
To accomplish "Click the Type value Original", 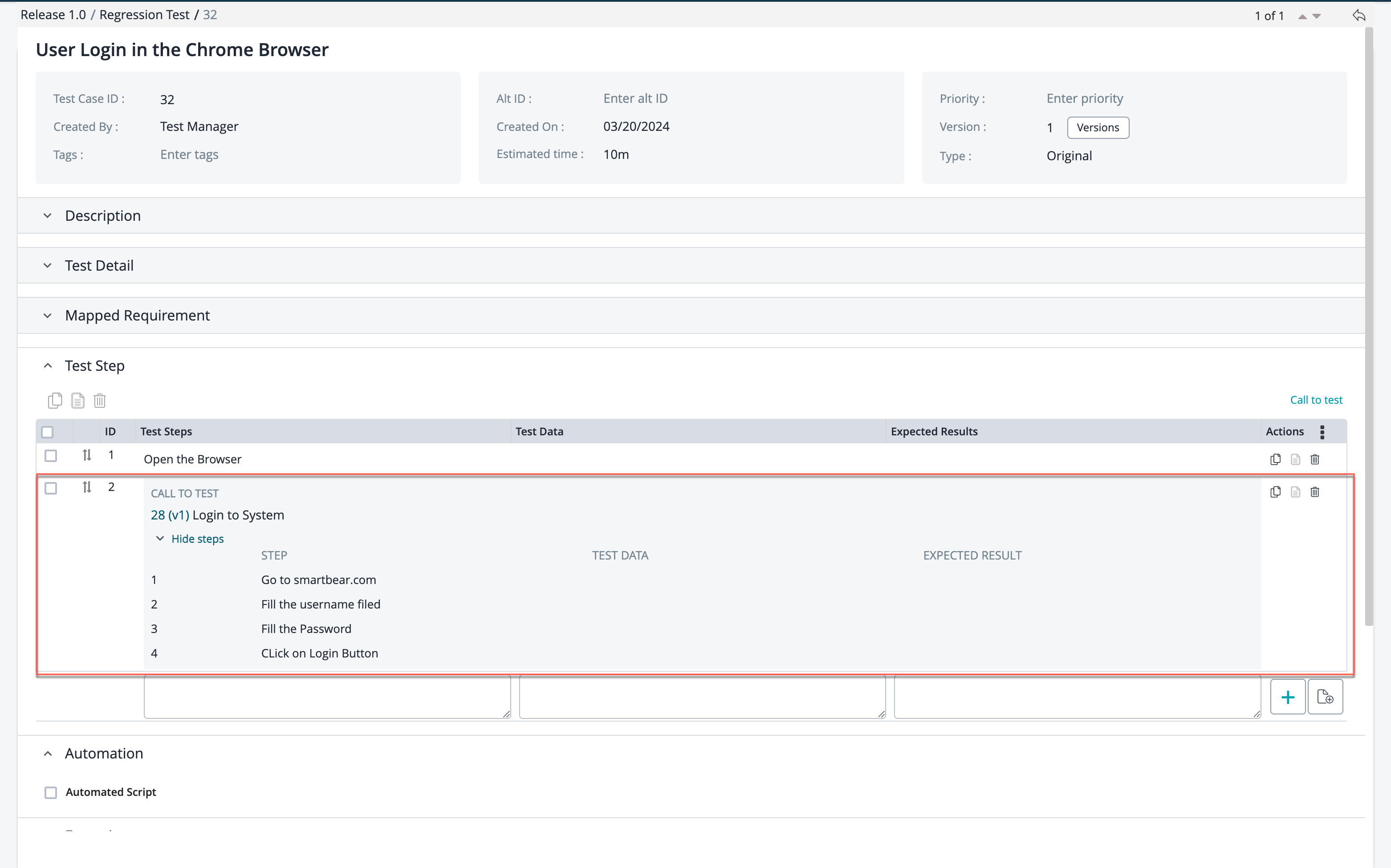I will point(1069,156).
